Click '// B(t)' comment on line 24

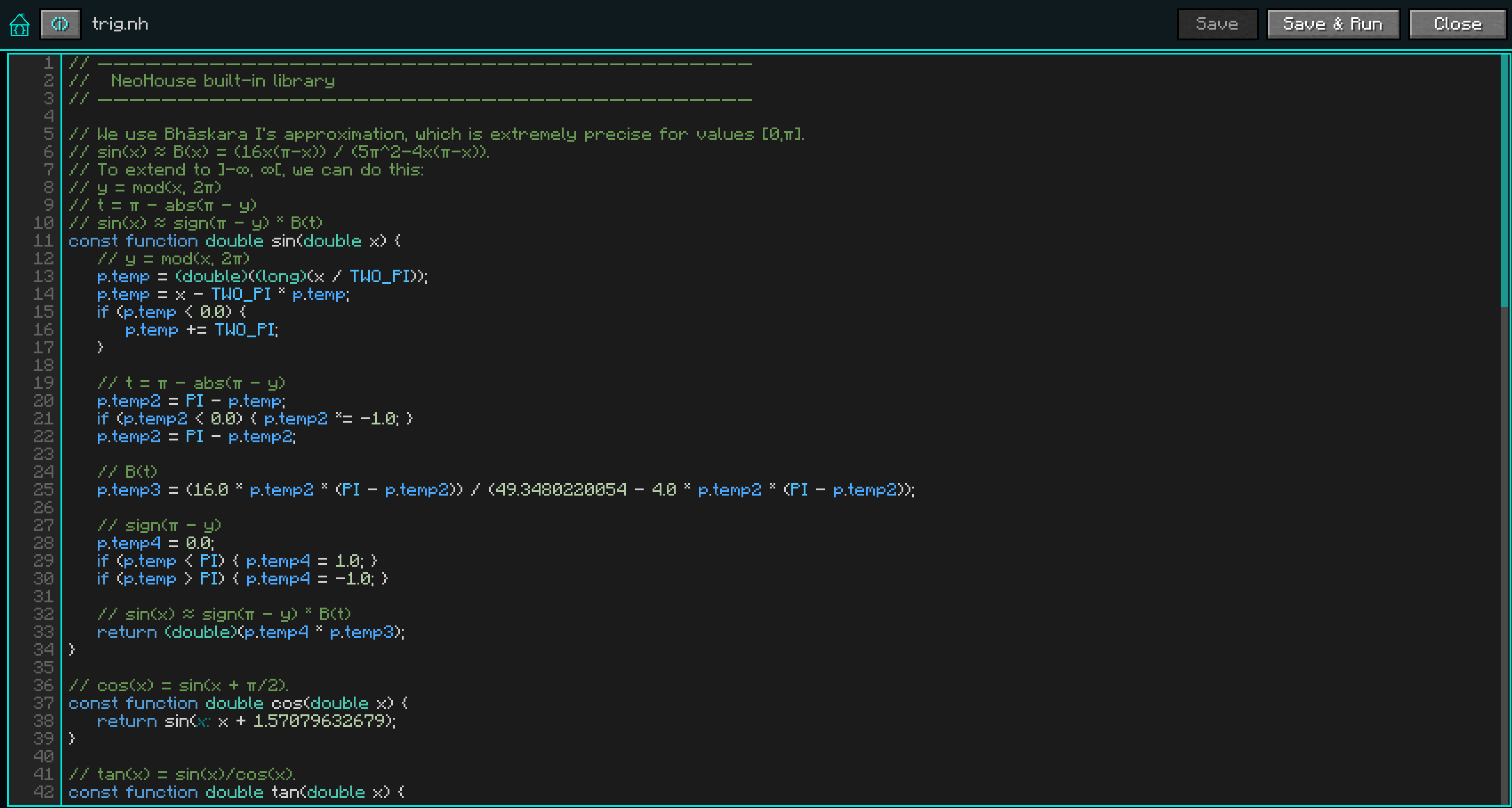(x=127, y=472)
